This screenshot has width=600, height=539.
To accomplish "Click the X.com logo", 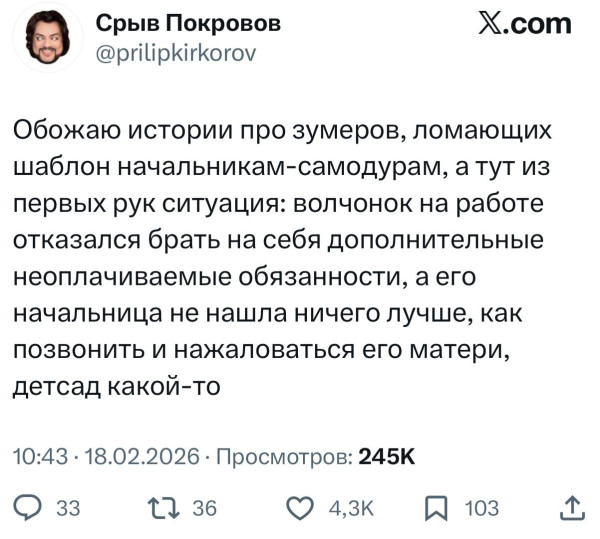I will point(524,25).
